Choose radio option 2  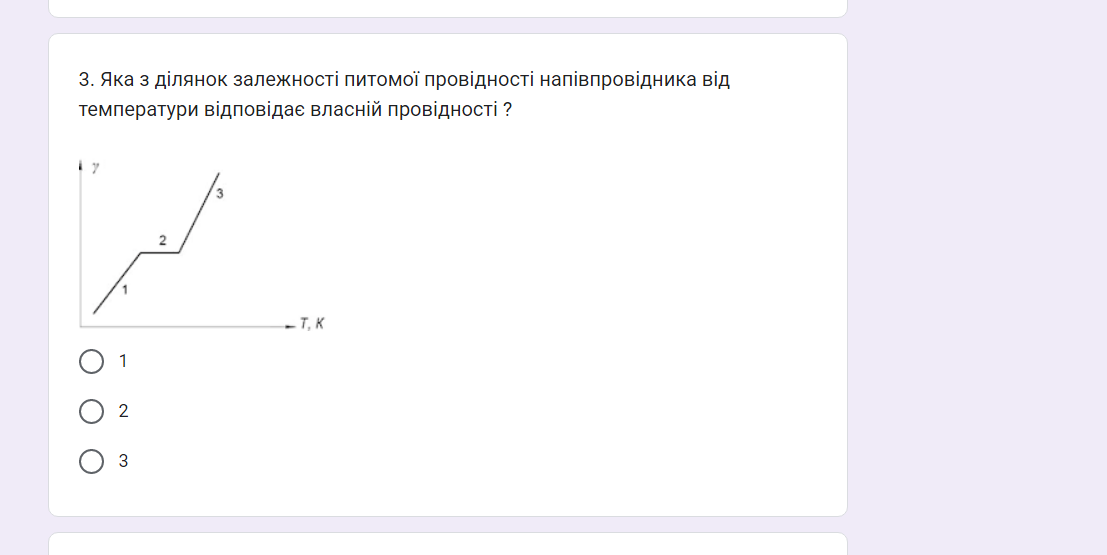91,411
